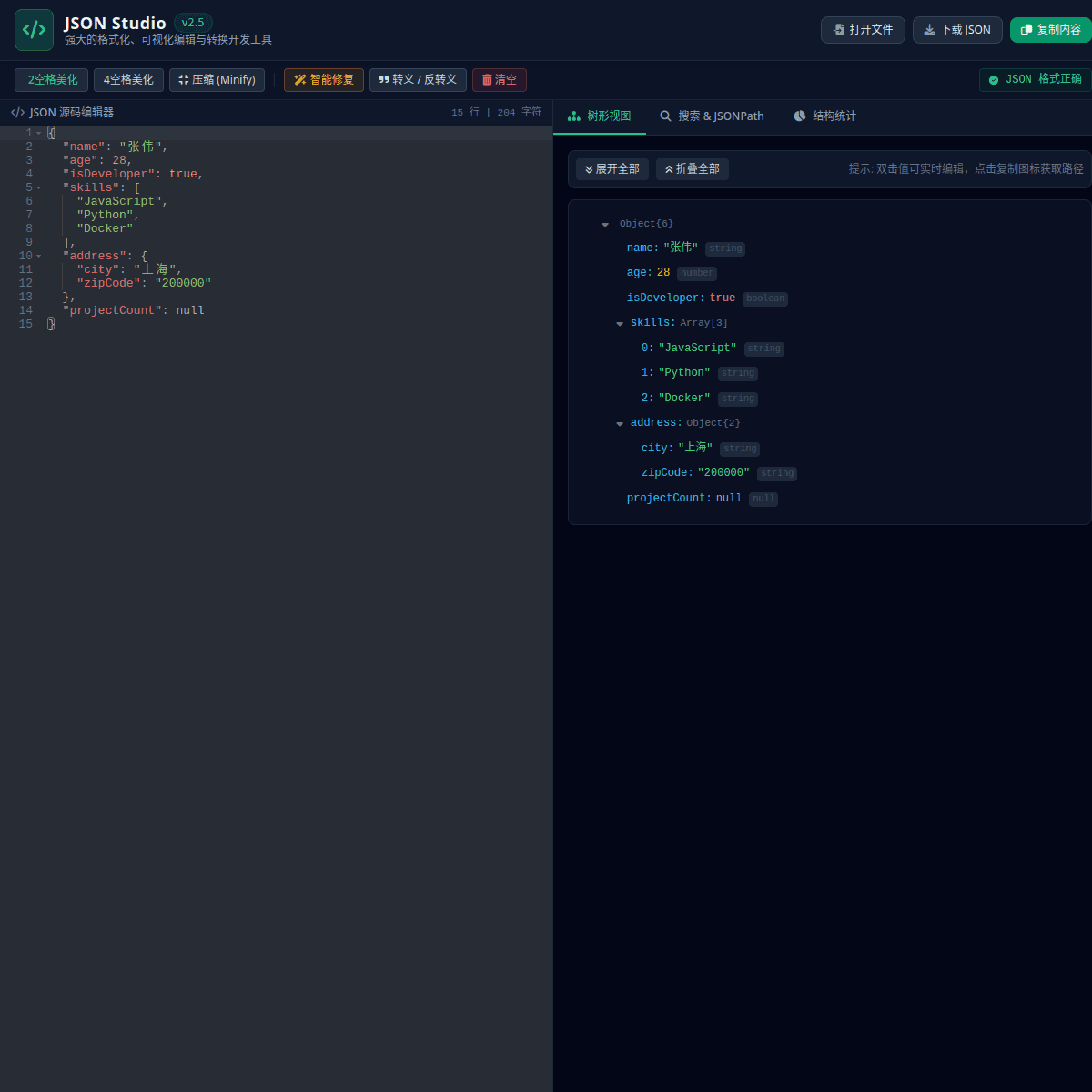Click "Docker" string in source editor
Image resolution: width=1092 pixels, height=1092 pixels.
[x=105, y=228]
